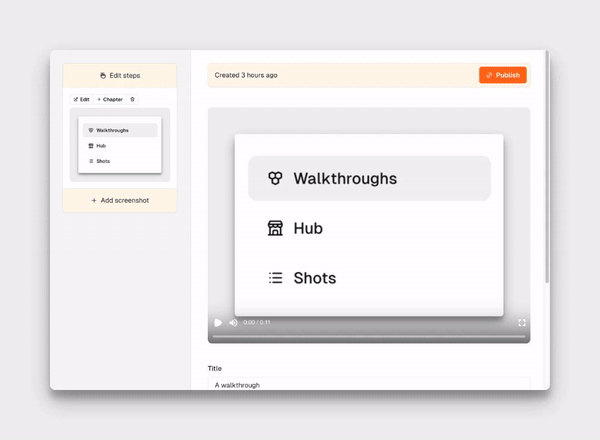Seek along the video progress bar
Image resolution: width=600 pixels, height=440 pixels.
click(369, 336)
